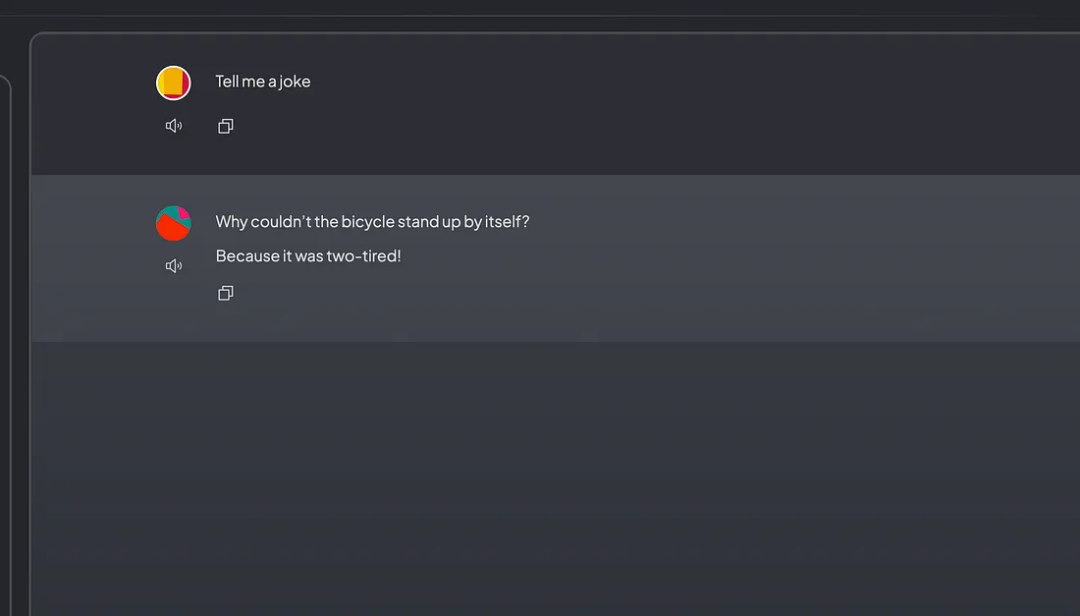The width and height of the screenshot is (1080, 616).
Task: Click the word "joke" in user message
Action: pyautogui.click(x=294, y=81)
